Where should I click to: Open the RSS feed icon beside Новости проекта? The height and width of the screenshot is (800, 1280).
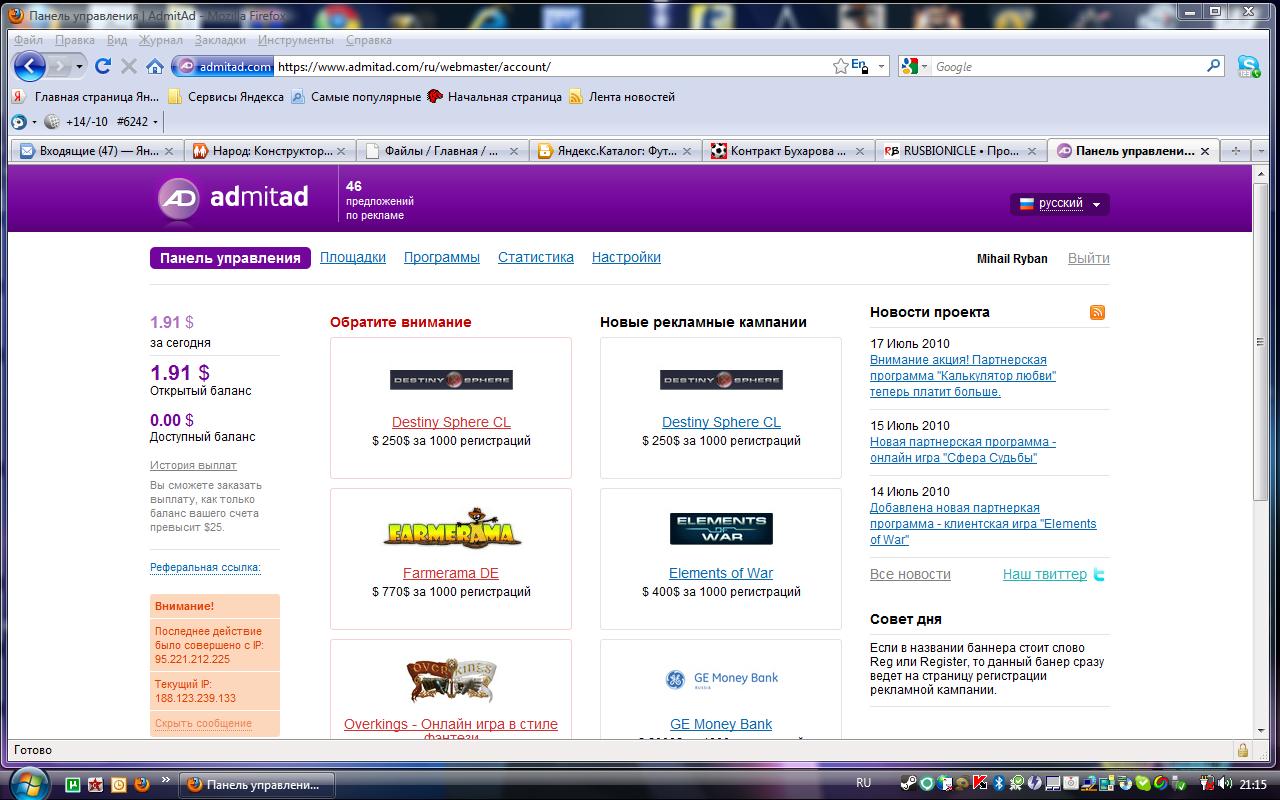coord(1098,312)
